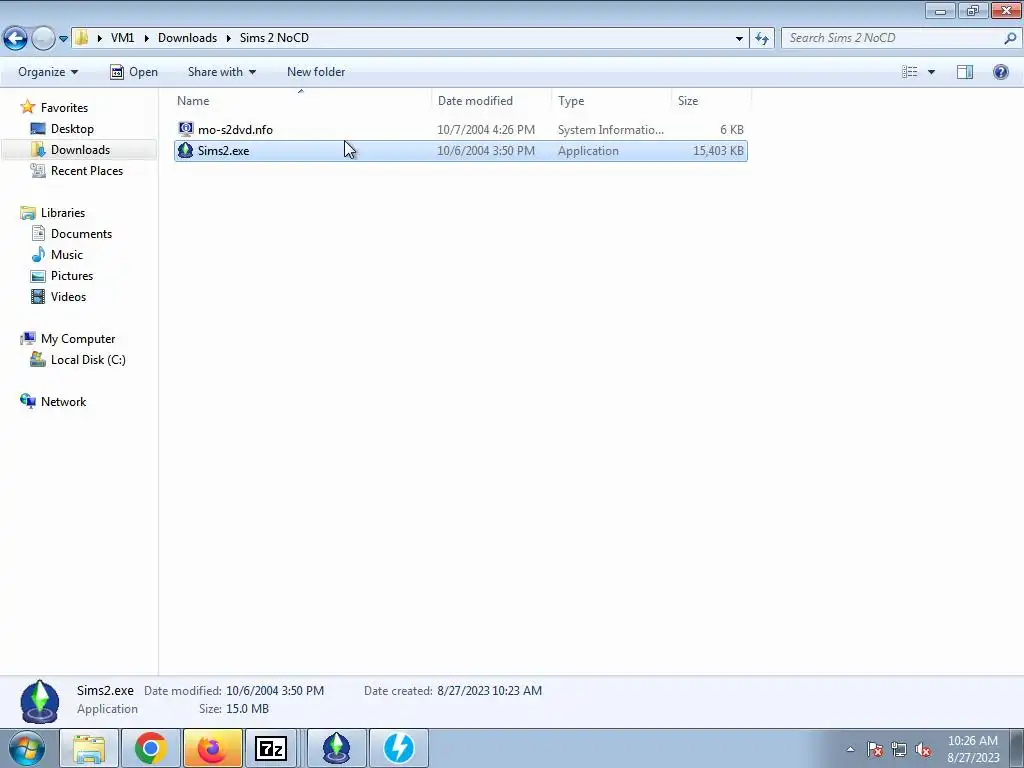The image size is (1024, 768).
Task: Open the Videos library
Action: tap(69, 296)
